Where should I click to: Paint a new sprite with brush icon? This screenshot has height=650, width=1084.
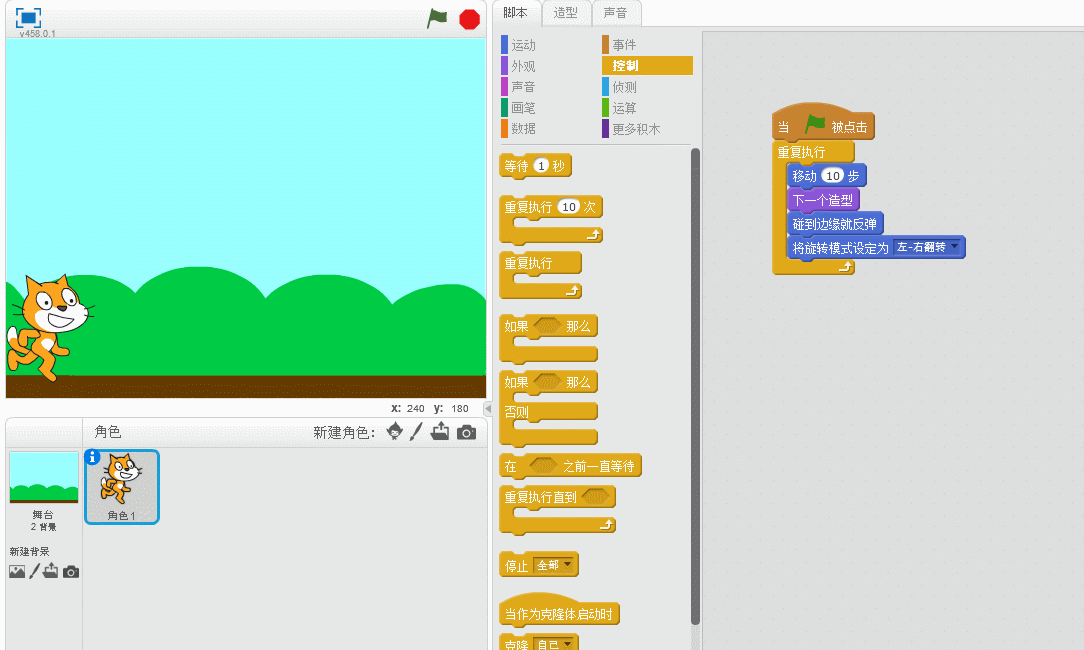[416, 431]
